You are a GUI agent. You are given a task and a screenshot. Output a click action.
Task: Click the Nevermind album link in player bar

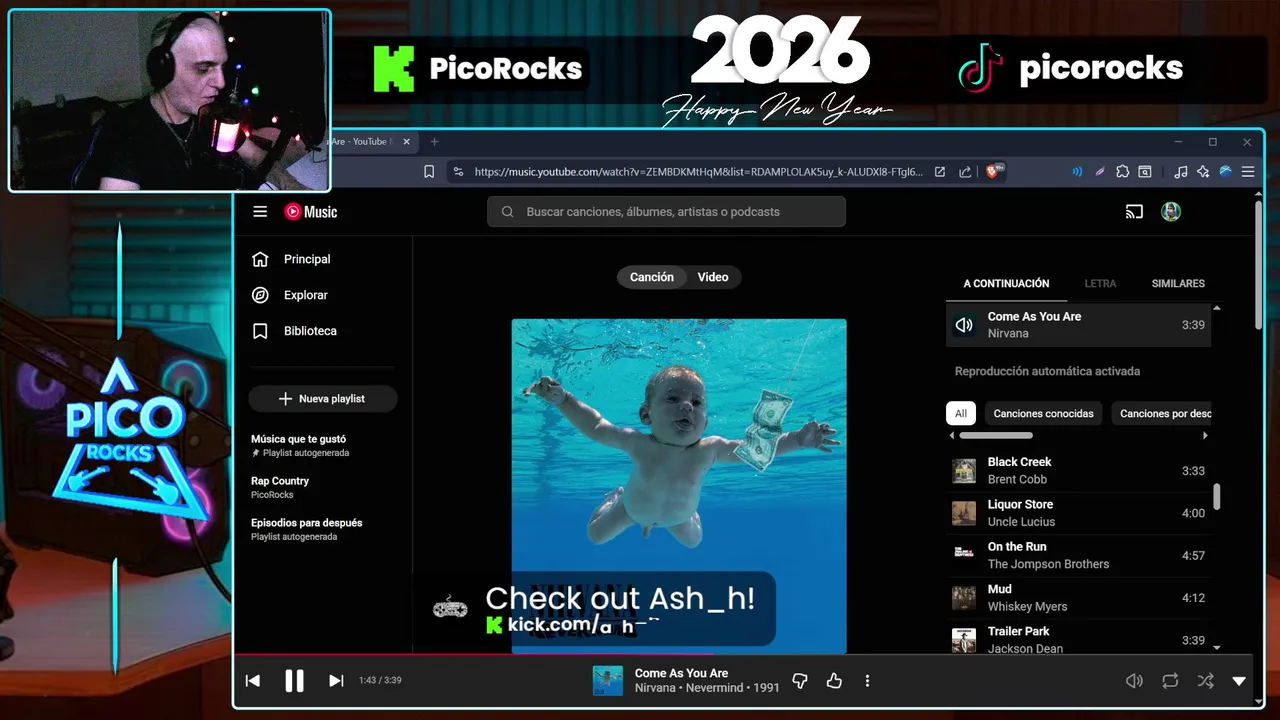pyautogui.click(x=715, y=688)
